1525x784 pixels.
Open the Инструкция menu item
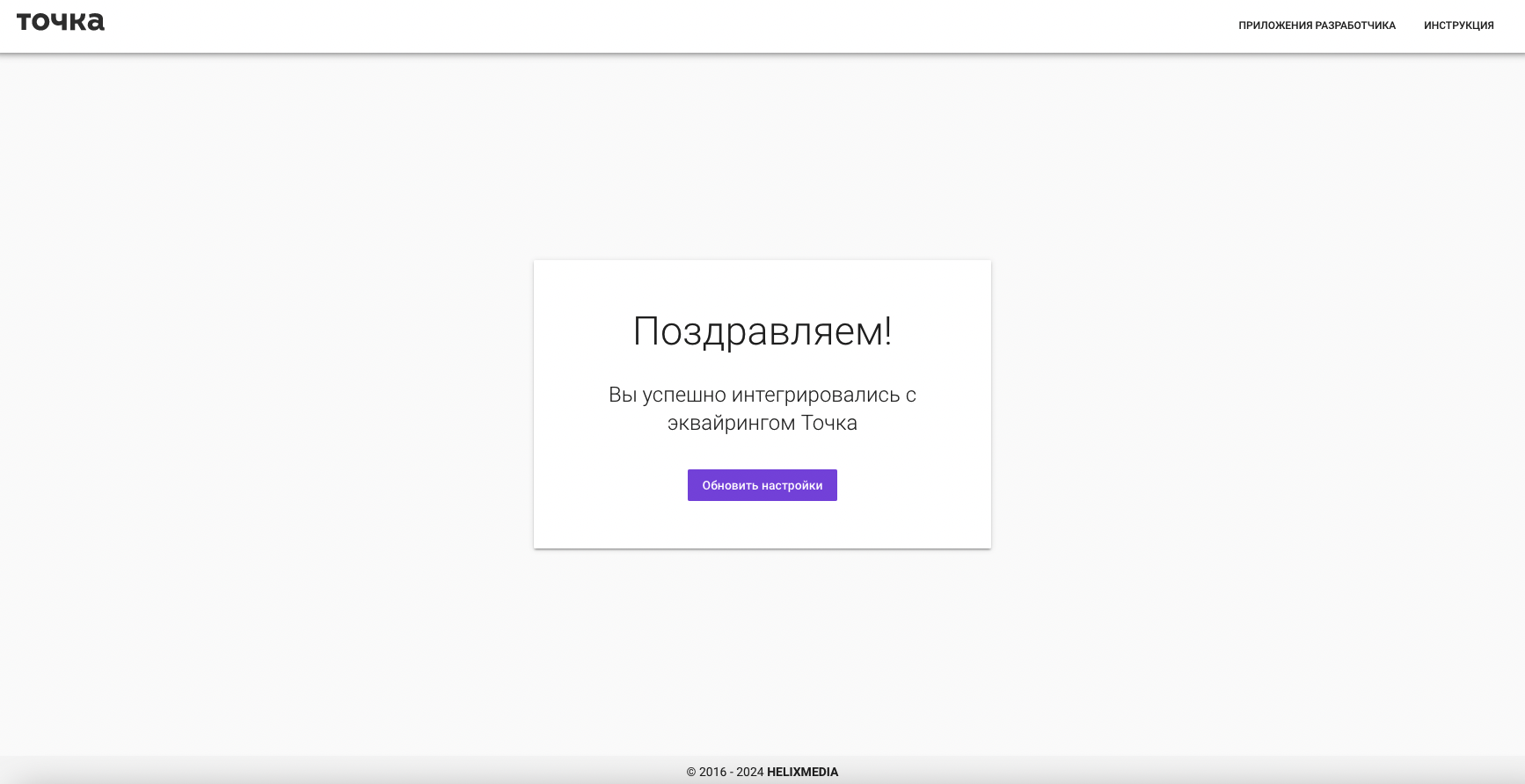point(1458,25)
